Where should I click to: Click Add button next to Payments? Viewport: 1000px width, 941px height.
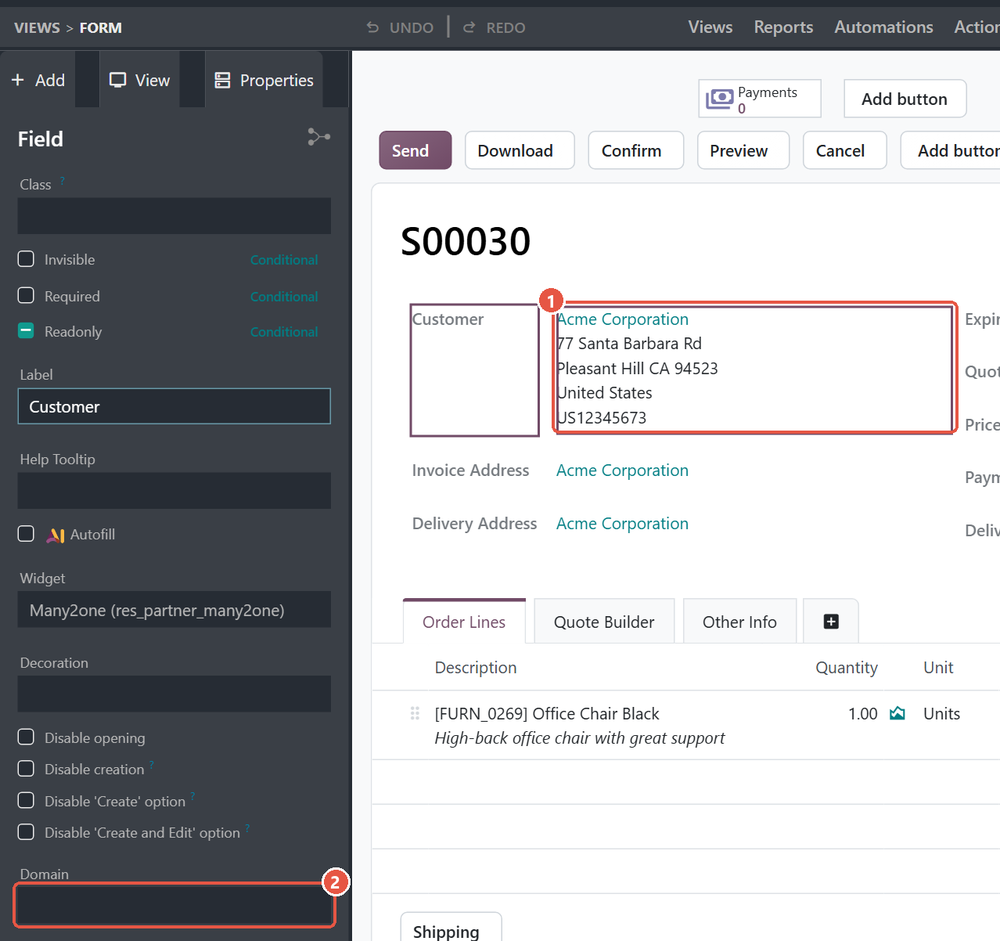904,99
